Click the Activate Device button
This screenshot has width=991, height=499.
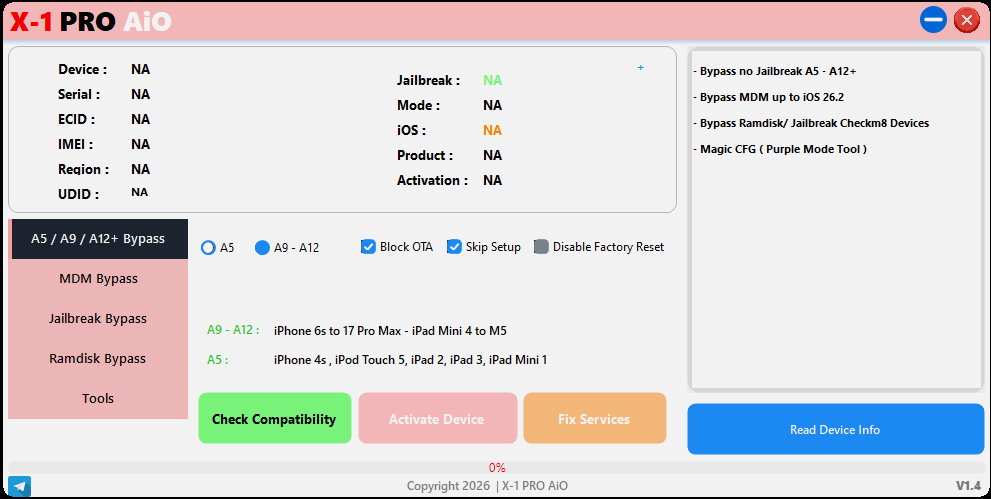coord(437,418)
